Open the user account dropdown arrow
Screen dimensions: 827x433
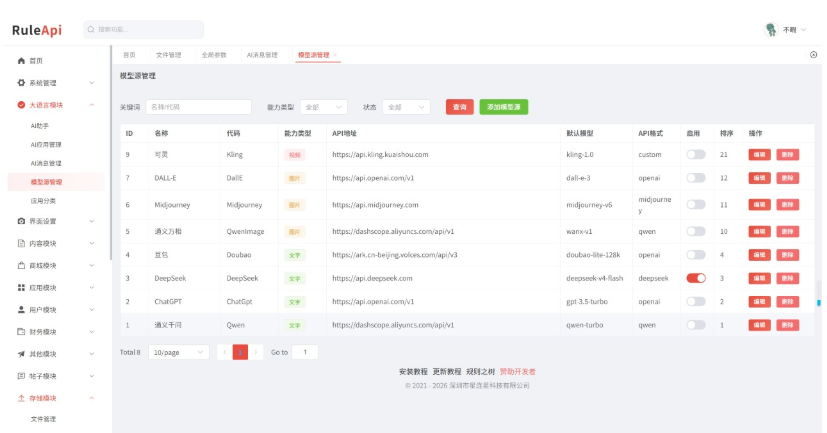tap(804, 30)
